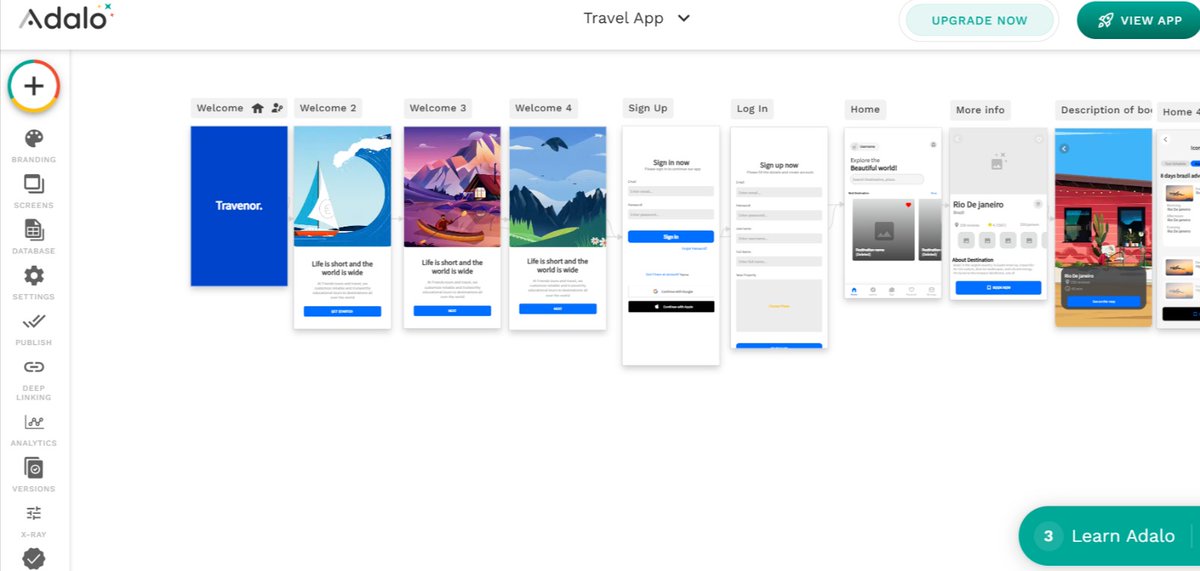Viewport: 1200px width, 571px height.
Task: Click the destination card with the heart
Action: pyautogui.click(x=882, y=229)
